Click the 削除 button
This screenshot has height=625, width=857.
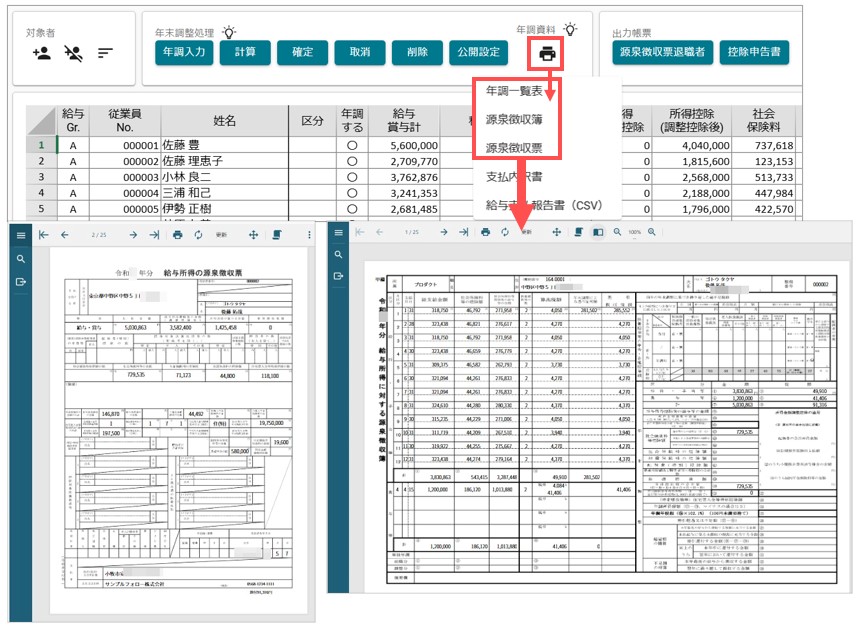point(417,52)
